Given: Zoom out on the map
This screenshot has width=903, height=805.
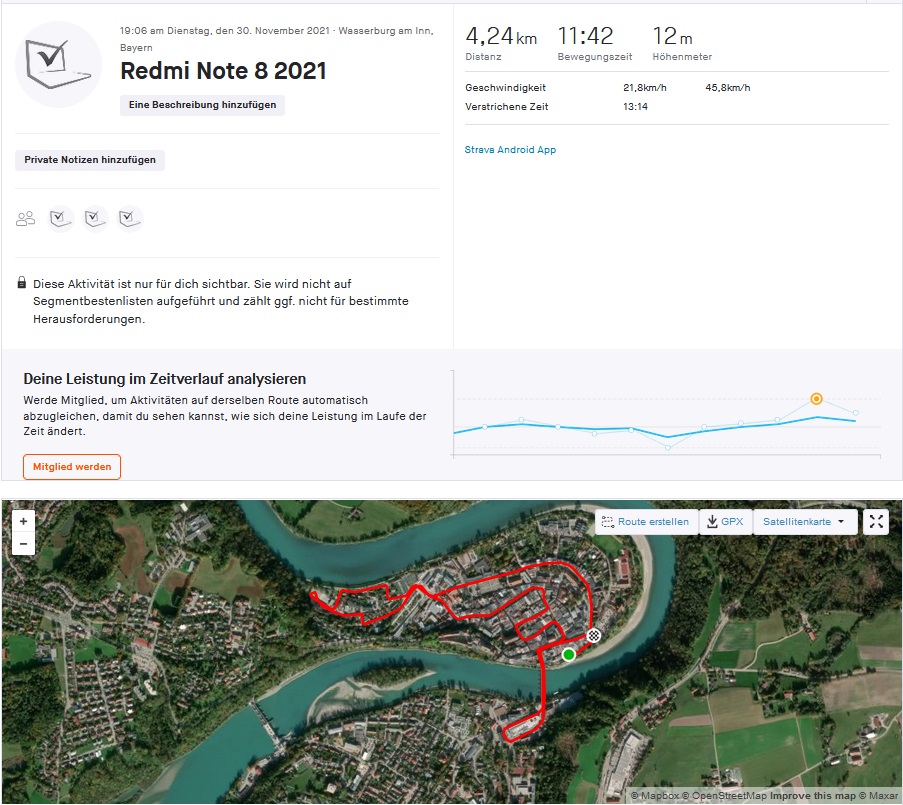Looking at the screenshot, I should pos(23,544).
